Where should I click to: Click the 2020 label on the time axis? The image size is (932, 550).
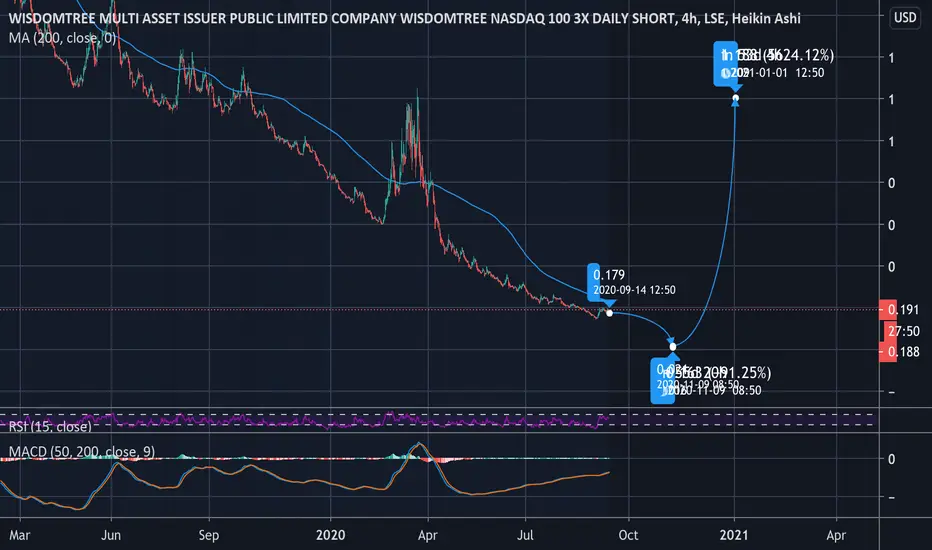(330, 535)
